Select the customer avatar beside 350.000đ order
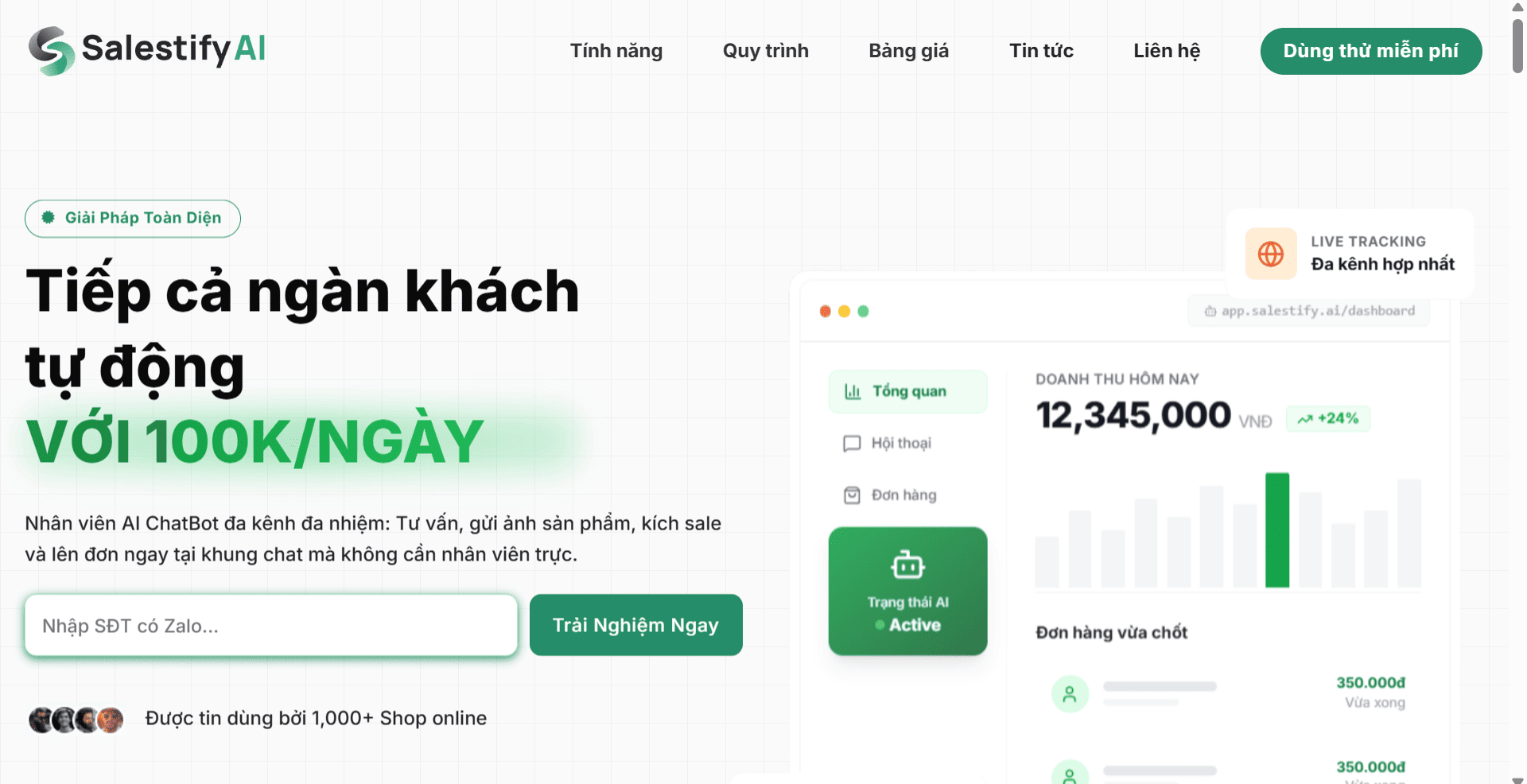 [x=1070, y=693]
